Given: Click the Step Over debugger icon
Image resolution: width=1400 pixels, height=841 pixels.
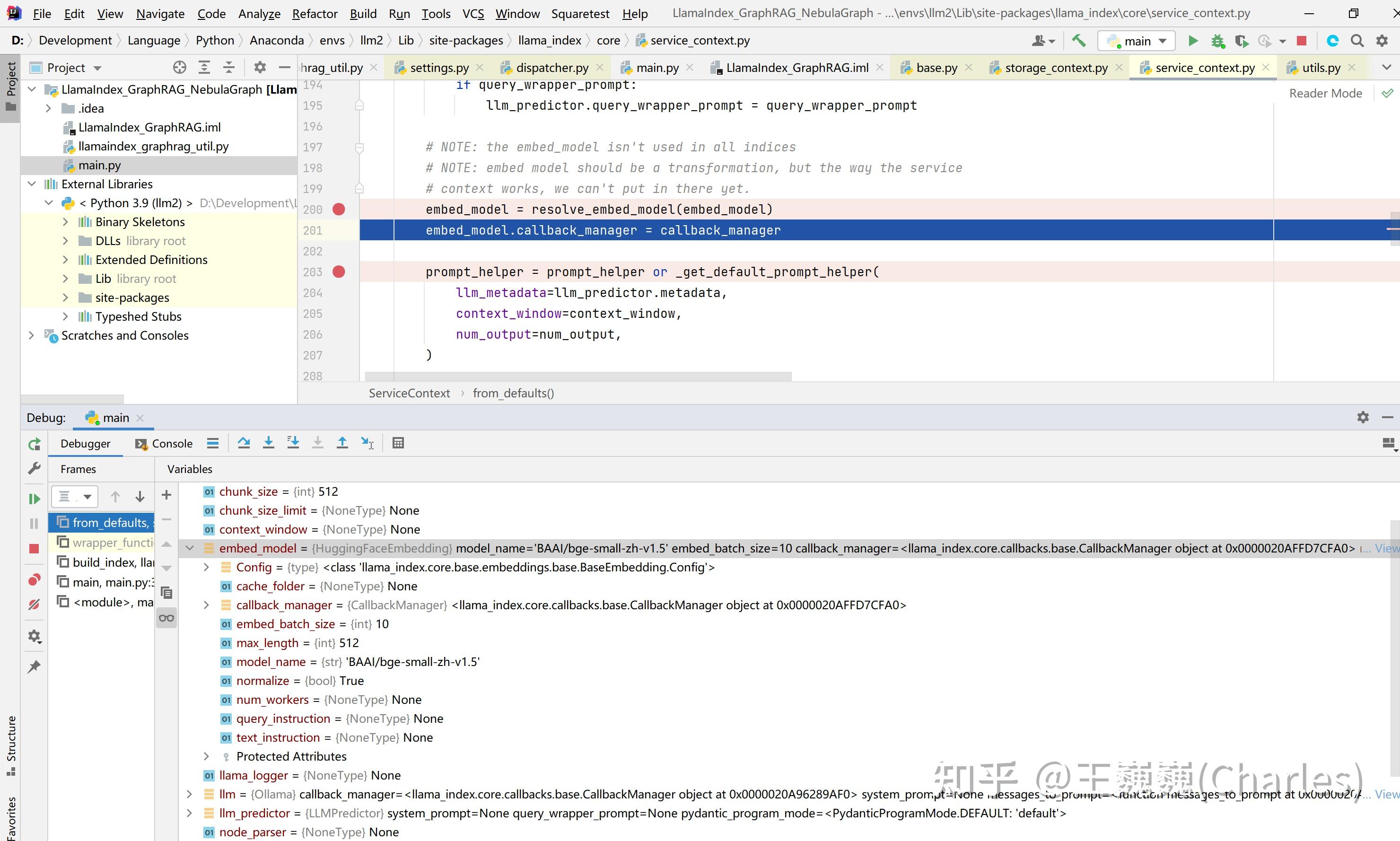Looking at the screenshot, I should 244,443.
